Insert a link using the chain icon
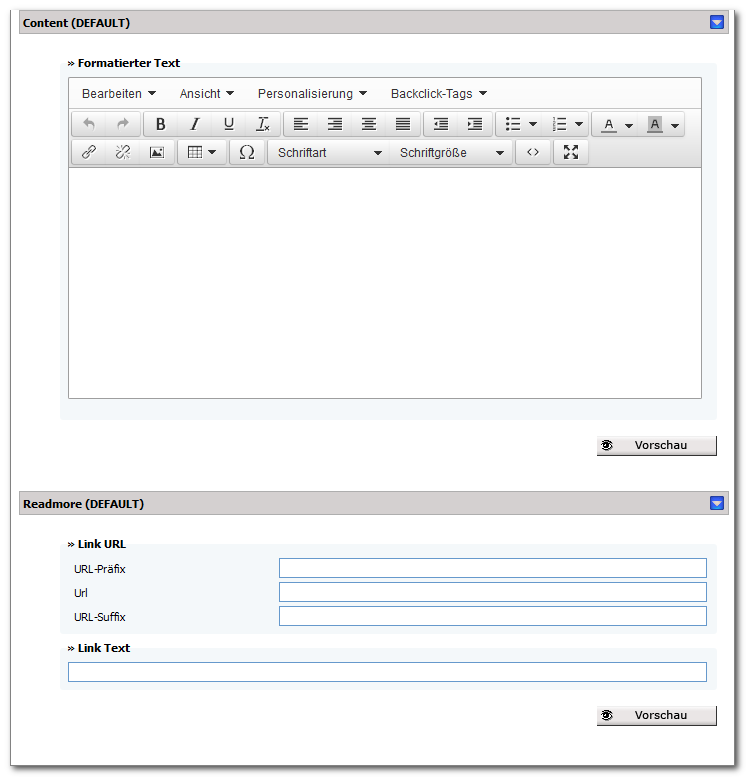 click(89, 152)
